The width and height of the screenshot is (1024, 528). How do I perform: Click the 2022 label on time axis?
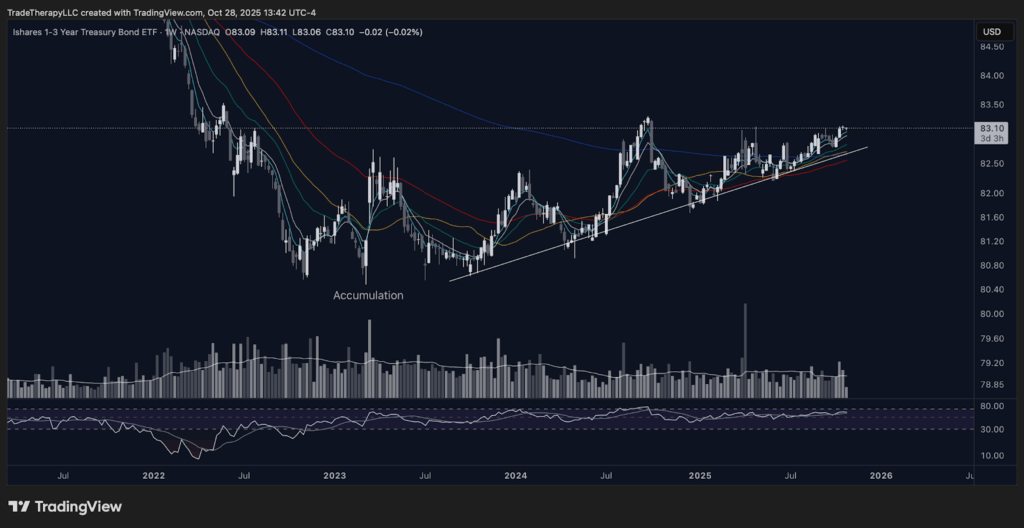point(153,477)
